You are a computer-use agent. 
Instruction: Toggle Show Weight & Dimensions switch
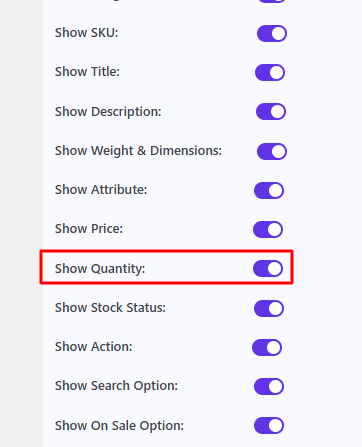coord(272,151)
